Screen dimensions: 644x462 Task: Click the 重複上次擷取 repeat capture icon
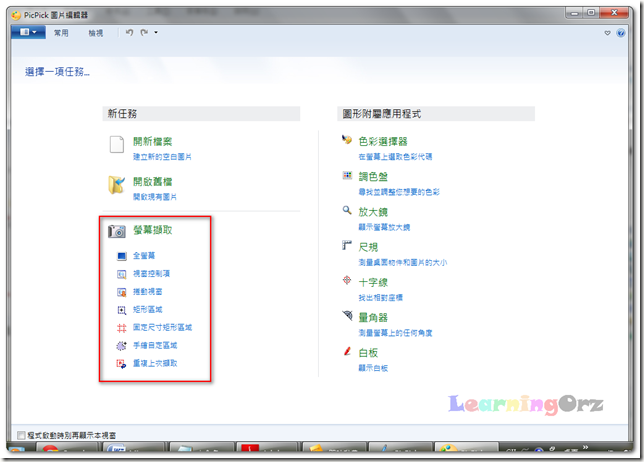point(122,364)
